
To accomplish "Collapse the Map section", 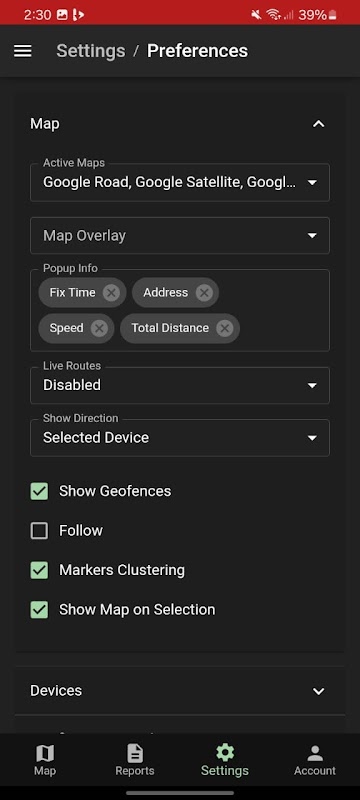I will tap(319, 124).
